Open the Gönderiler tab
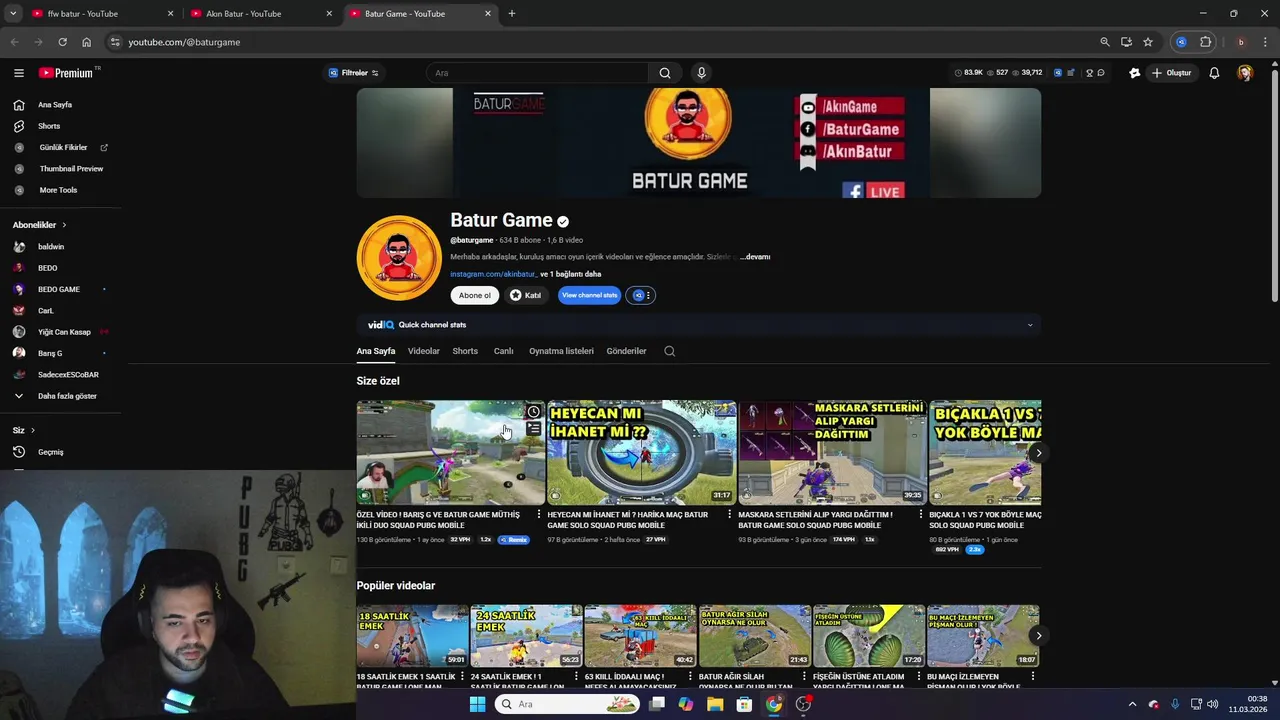This screenshot has width=1280, height=720. [626, 351]
